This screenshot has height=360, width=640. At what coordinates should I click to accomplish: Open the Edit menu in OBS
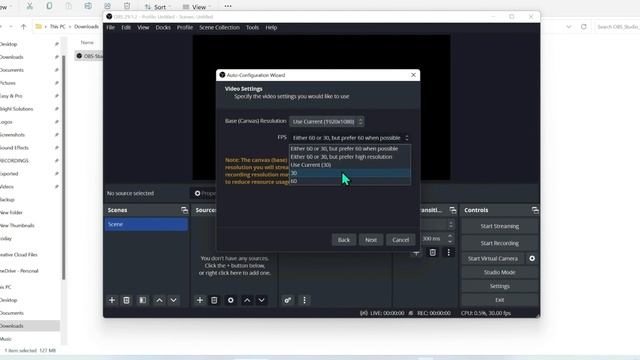(126, 27)
